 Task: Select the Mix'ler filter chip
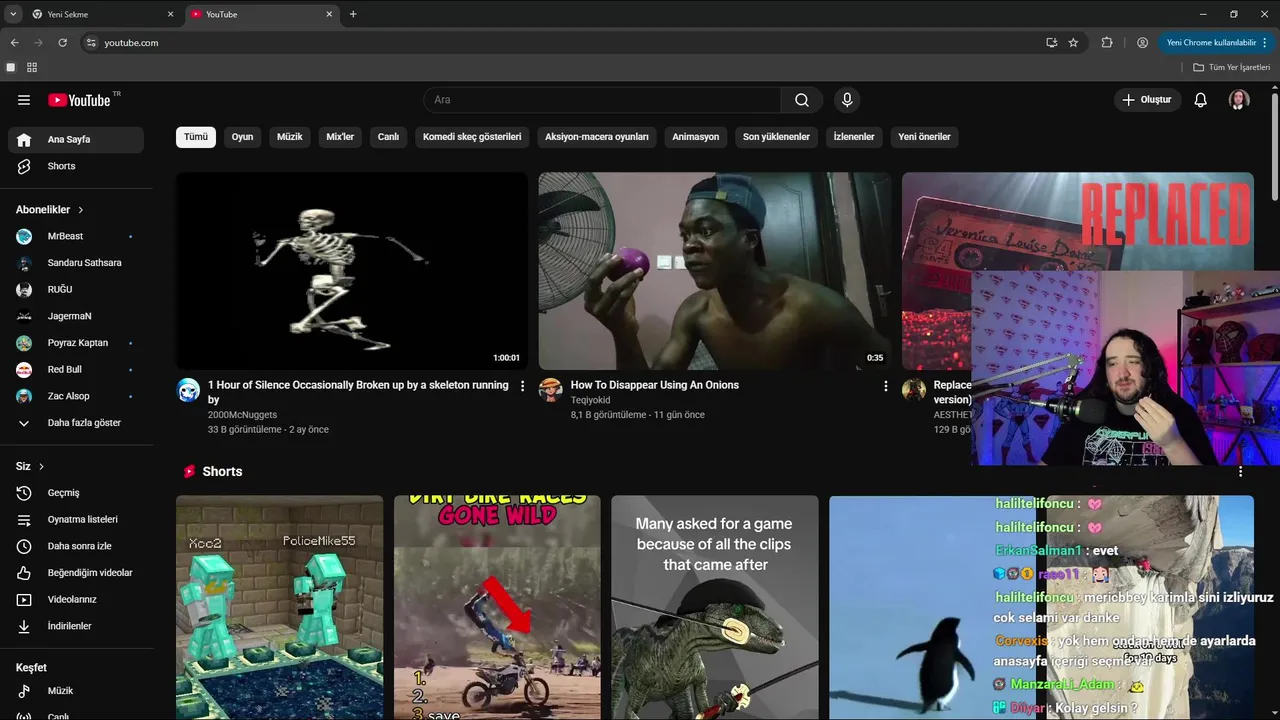pos(341,137)
